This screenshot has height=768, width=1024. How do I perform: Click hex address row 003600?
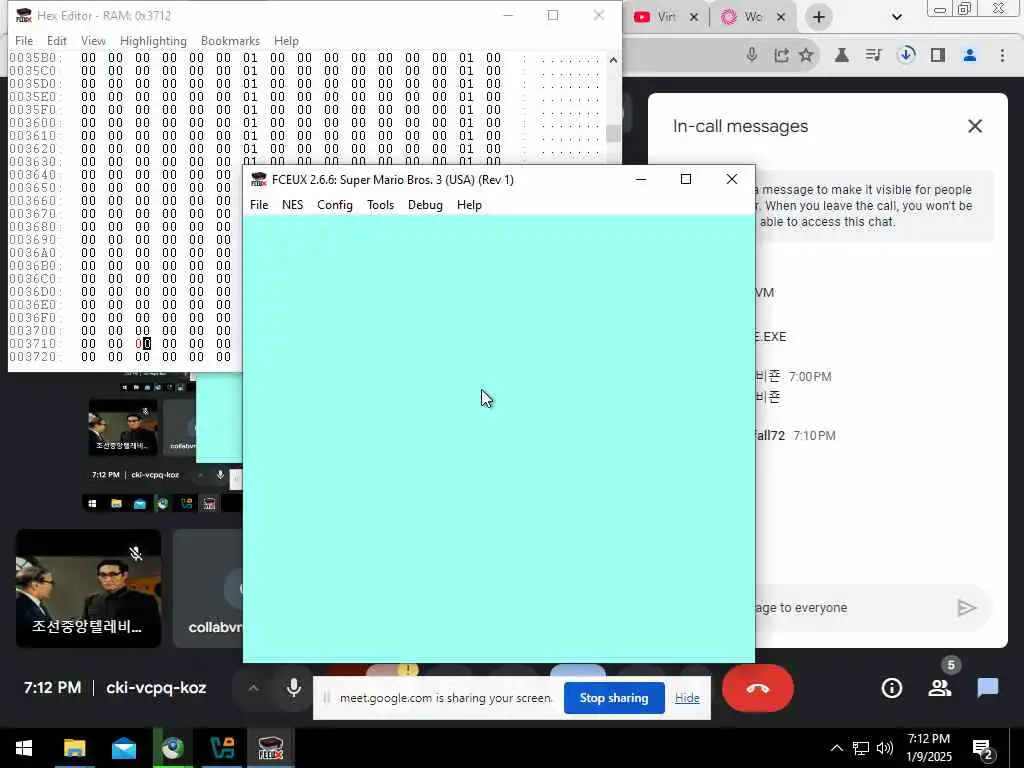[36, 123]
